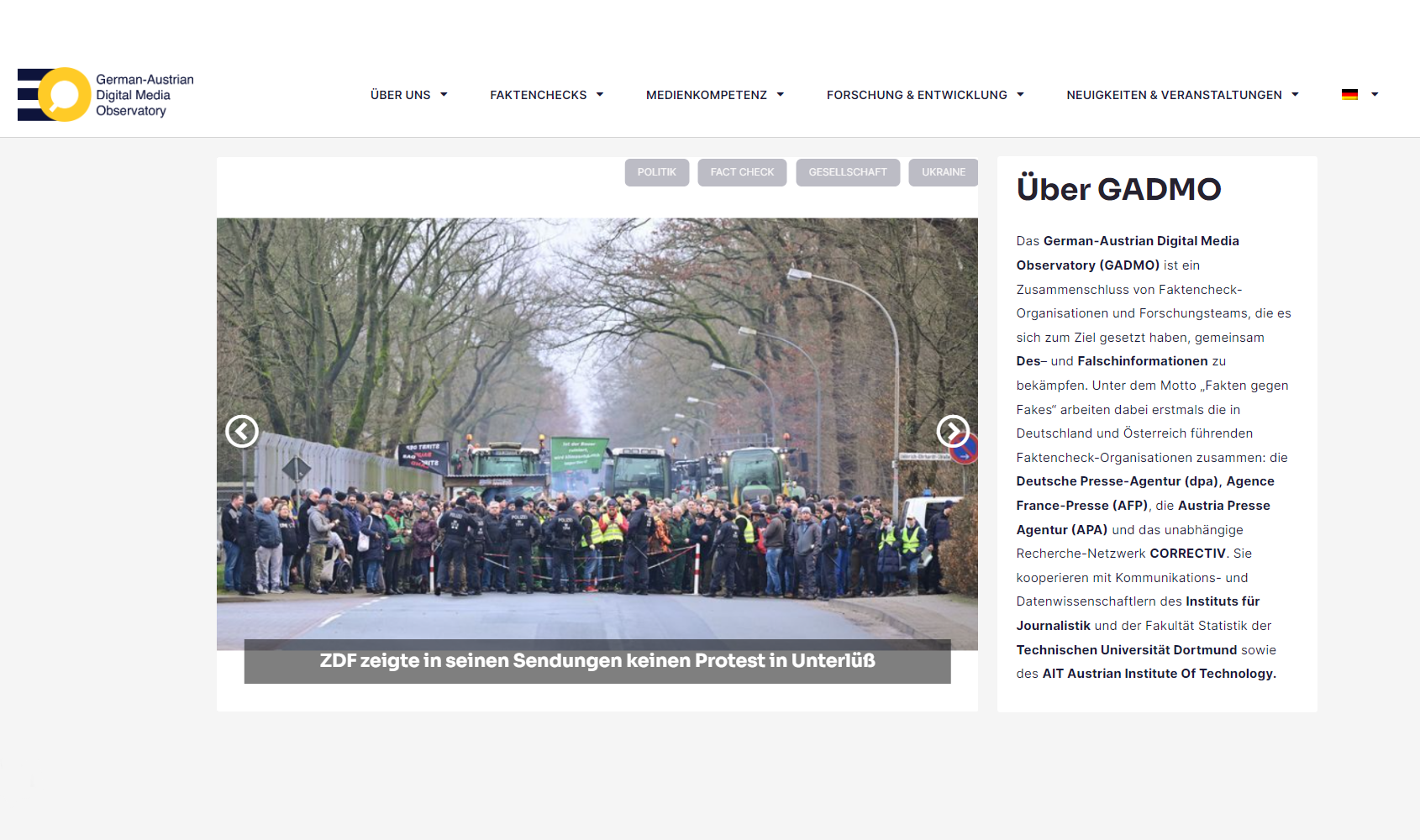The width and height of the screenshot is (1420, 840).
Task: Expand the Faktenchecks dropdown arrow
Action: 600,95
